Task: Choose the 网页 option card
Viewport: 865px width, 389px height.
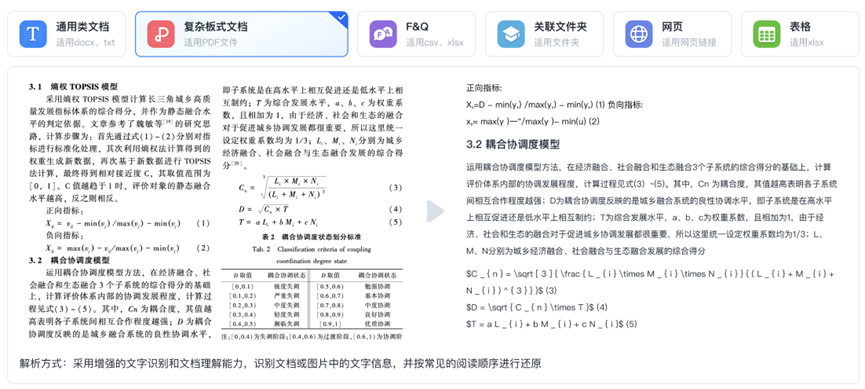Action: (672, 34)
